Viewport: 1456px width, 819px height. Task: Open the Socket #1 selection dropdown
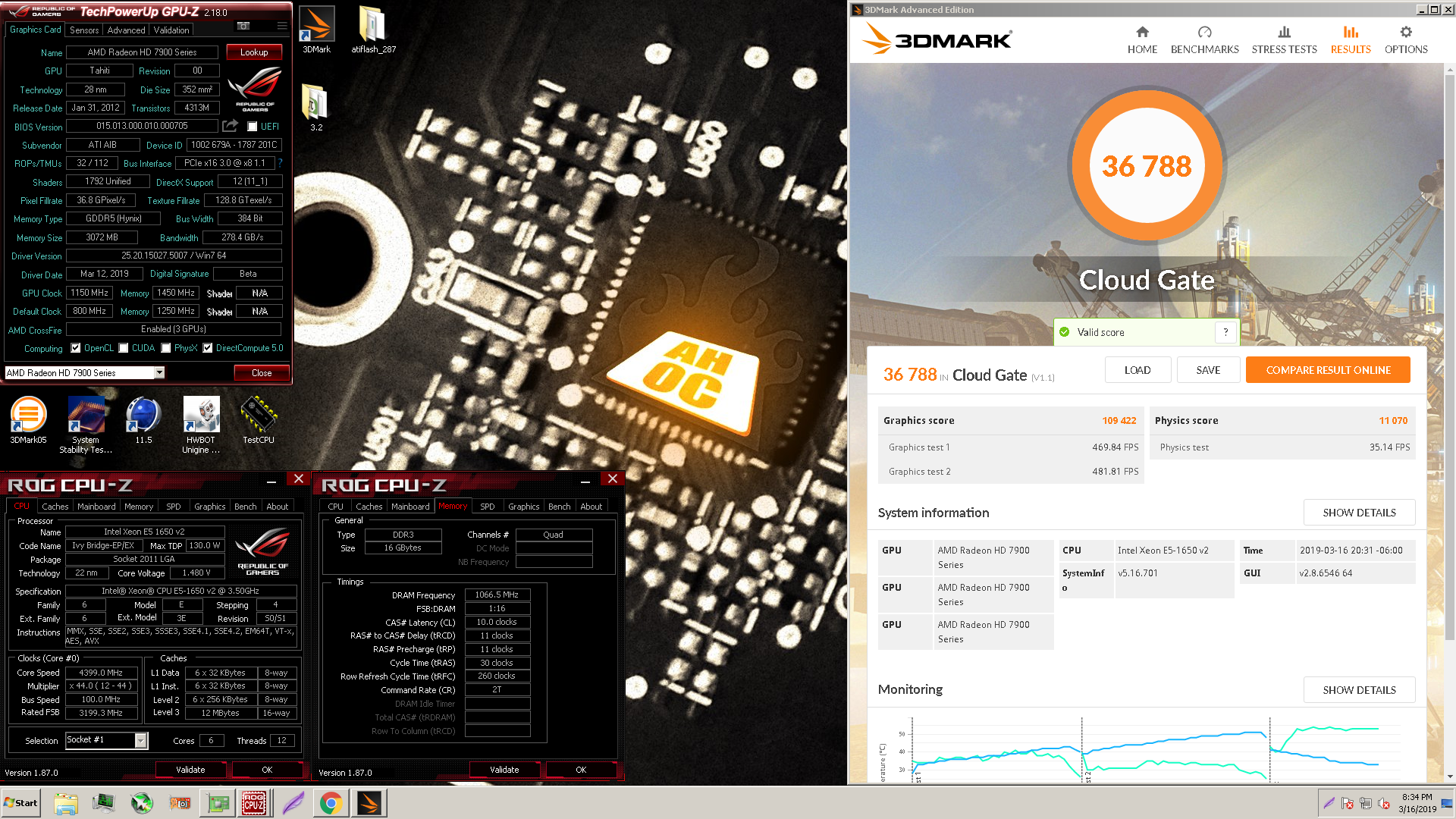(140, 740)
